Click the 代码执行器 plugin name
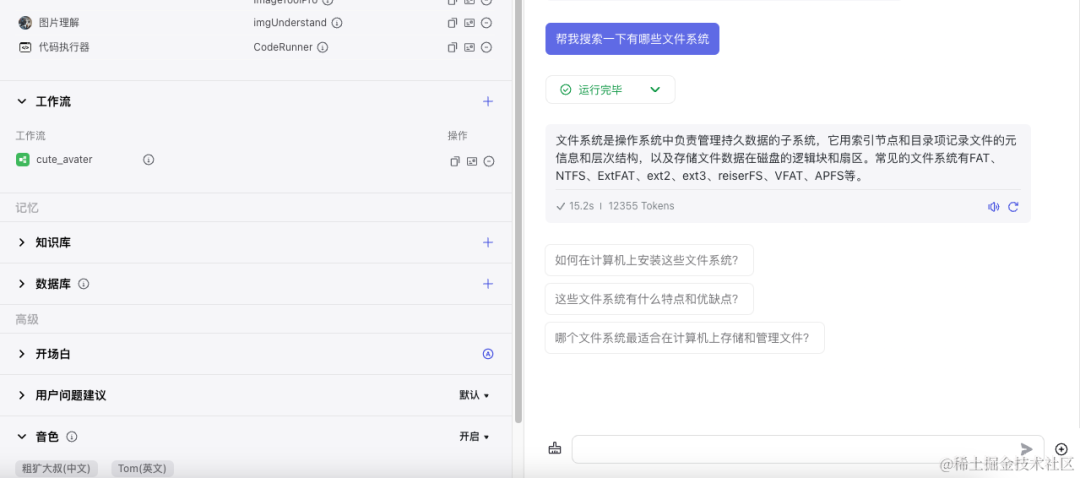Image resolution: width=1080 pixels, height=478 pixels. (64, 48)
